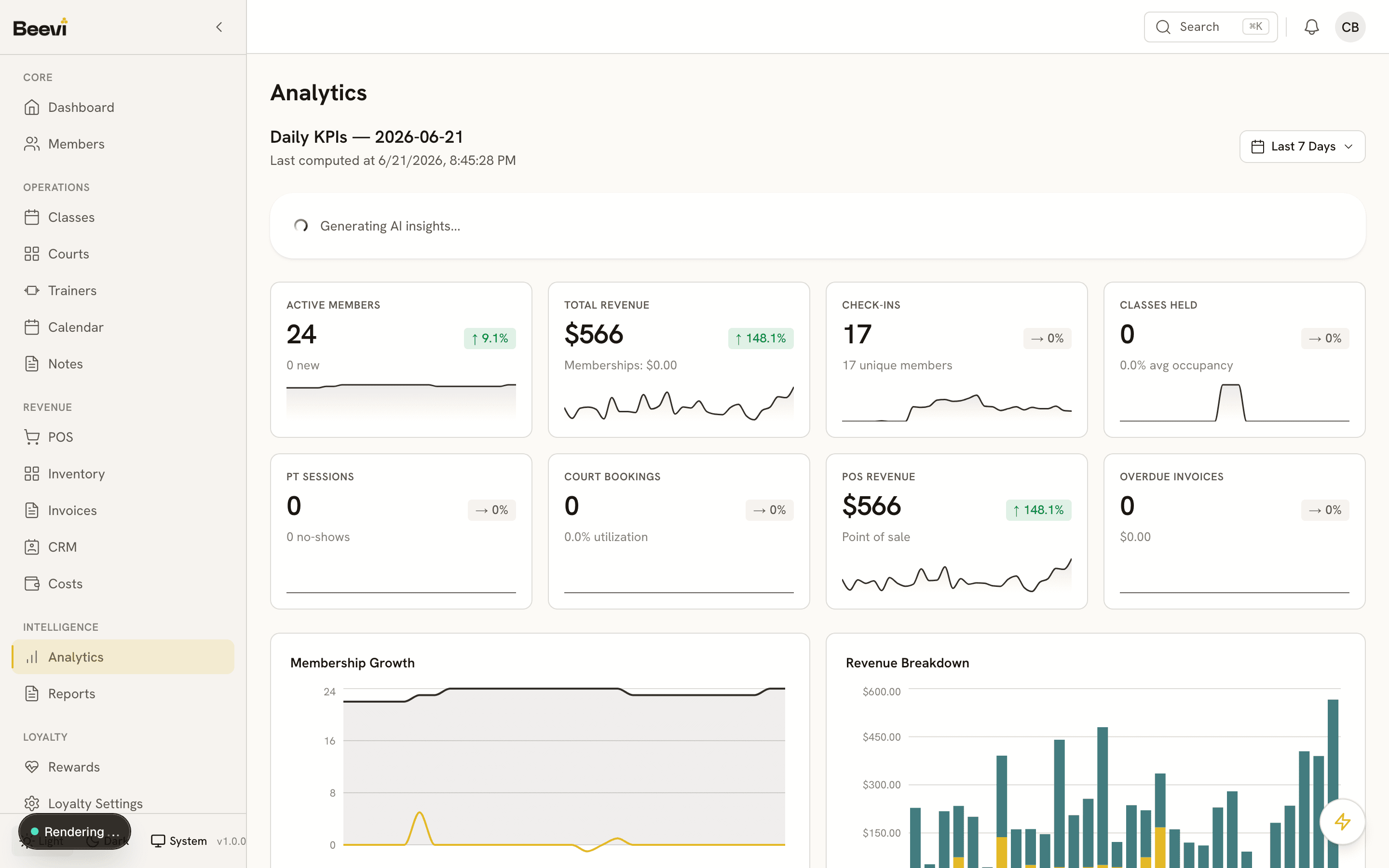Click the v1.0.0 version label
This screenshot has width=1389, height=868.
coord(231,841)
